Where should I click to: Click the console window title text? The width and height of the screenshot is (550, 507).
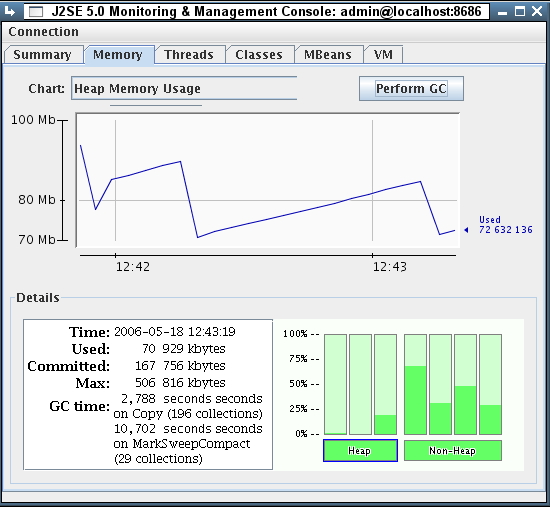266,12
